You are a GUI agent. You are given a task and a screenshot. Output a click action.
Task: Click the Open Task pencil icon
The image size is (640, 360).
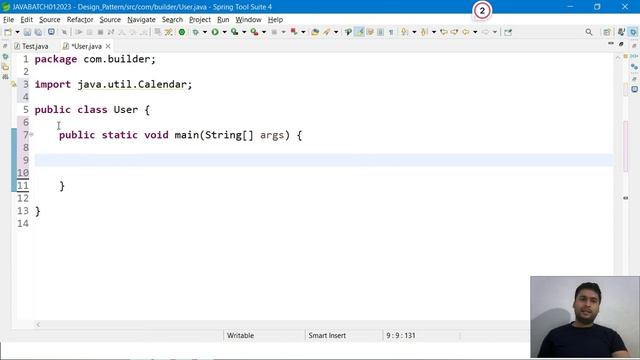pos(327,32)
